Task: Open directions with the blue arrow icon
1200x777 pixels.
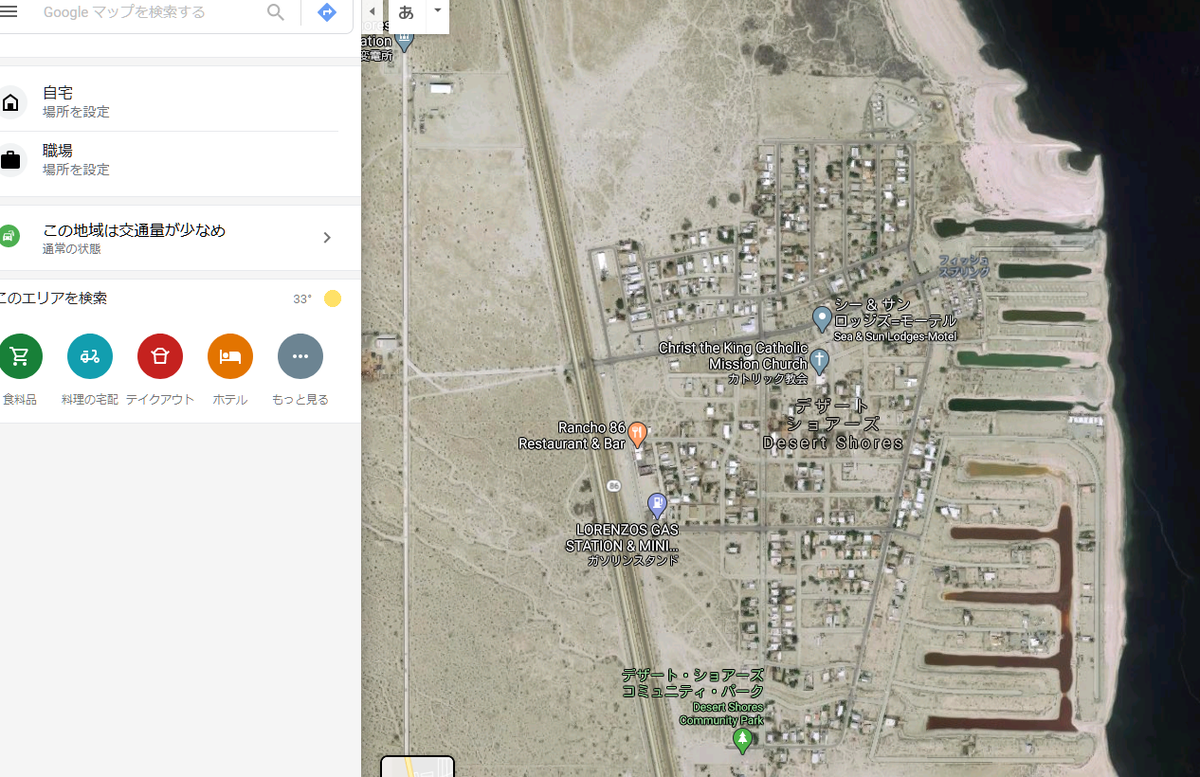Action: pyautogui.click(x=326, y=12)
